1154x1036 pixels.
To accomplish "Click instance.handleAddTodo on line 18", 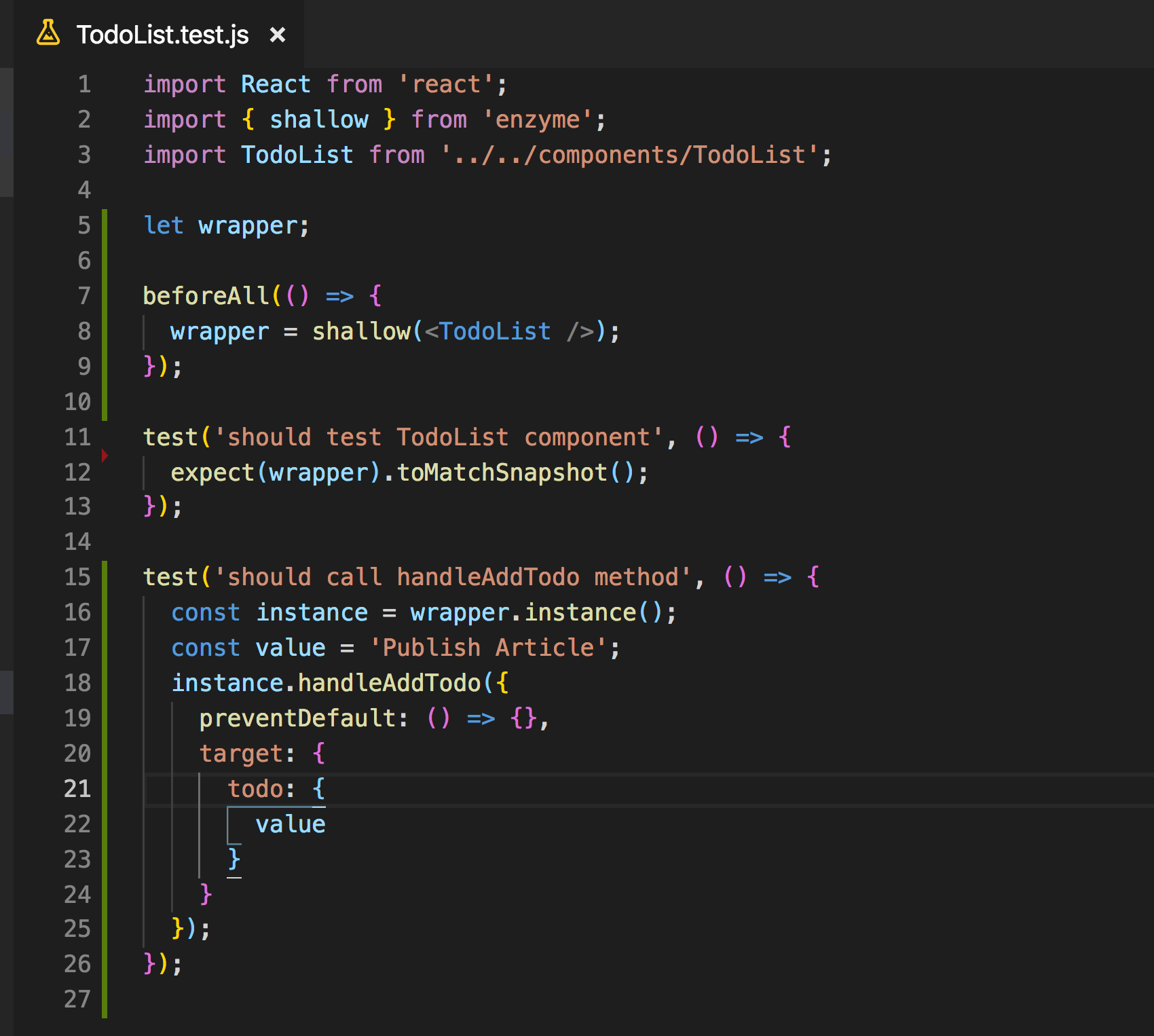I will pos(327,683).
